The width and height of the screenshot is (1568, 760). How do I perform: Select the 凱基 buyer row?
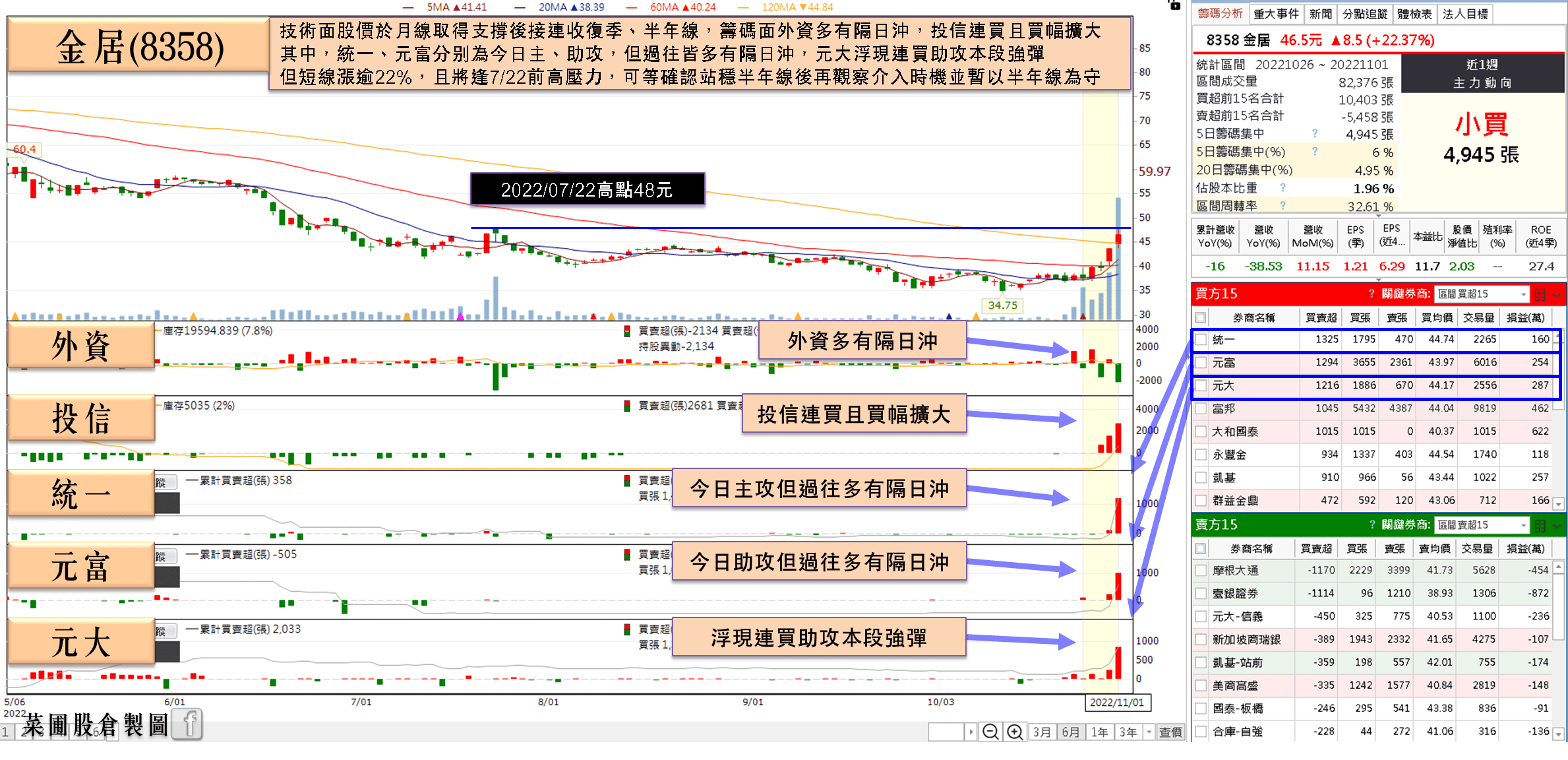click(1372, 478)
